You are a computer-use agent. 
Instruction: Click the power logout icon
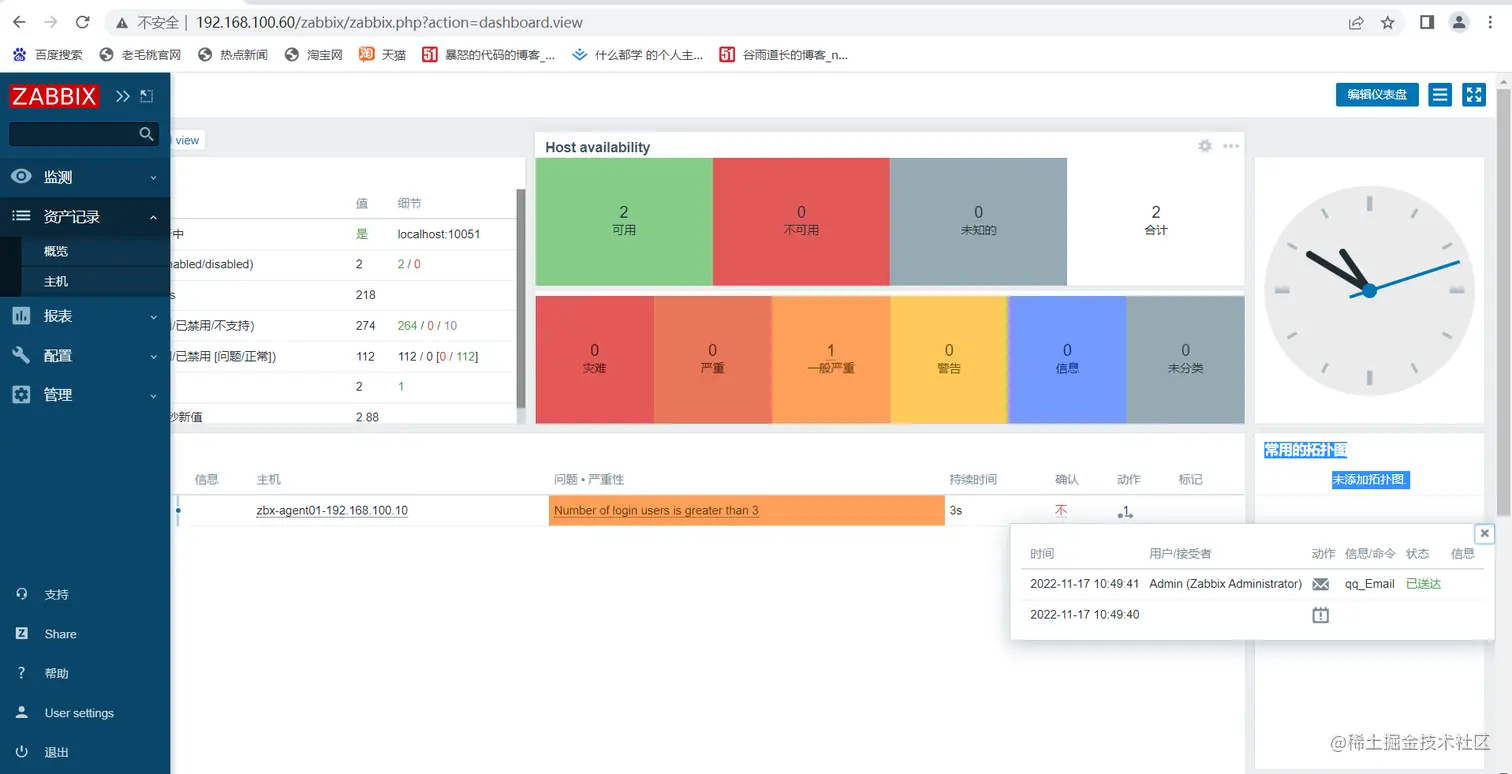tap(21, 752)
